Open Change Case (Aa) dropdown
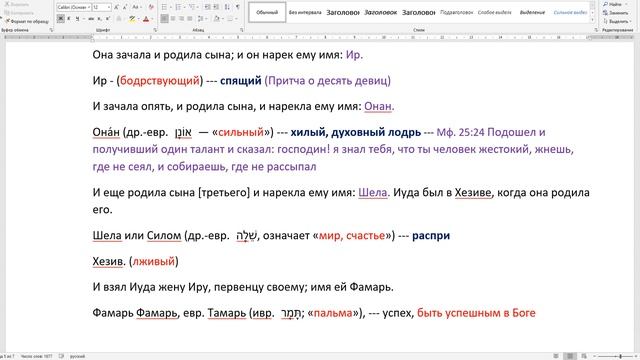This screenshot has height=360, width=640. coord(137,7)
